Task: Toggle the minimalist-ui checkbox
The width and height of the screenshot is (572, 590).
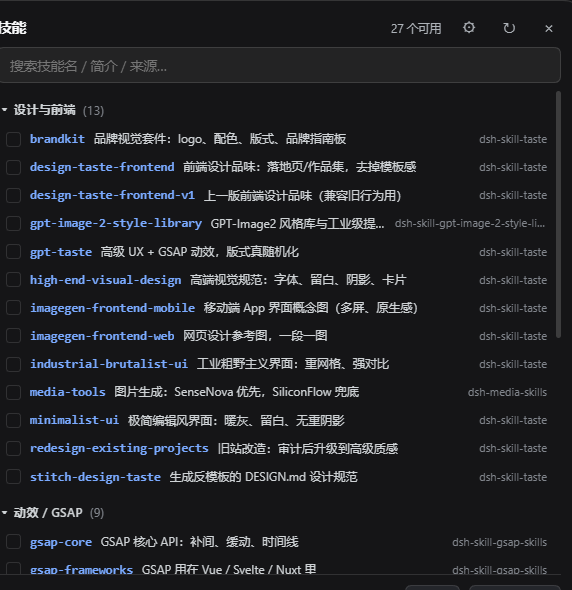Action: [14, 420]
